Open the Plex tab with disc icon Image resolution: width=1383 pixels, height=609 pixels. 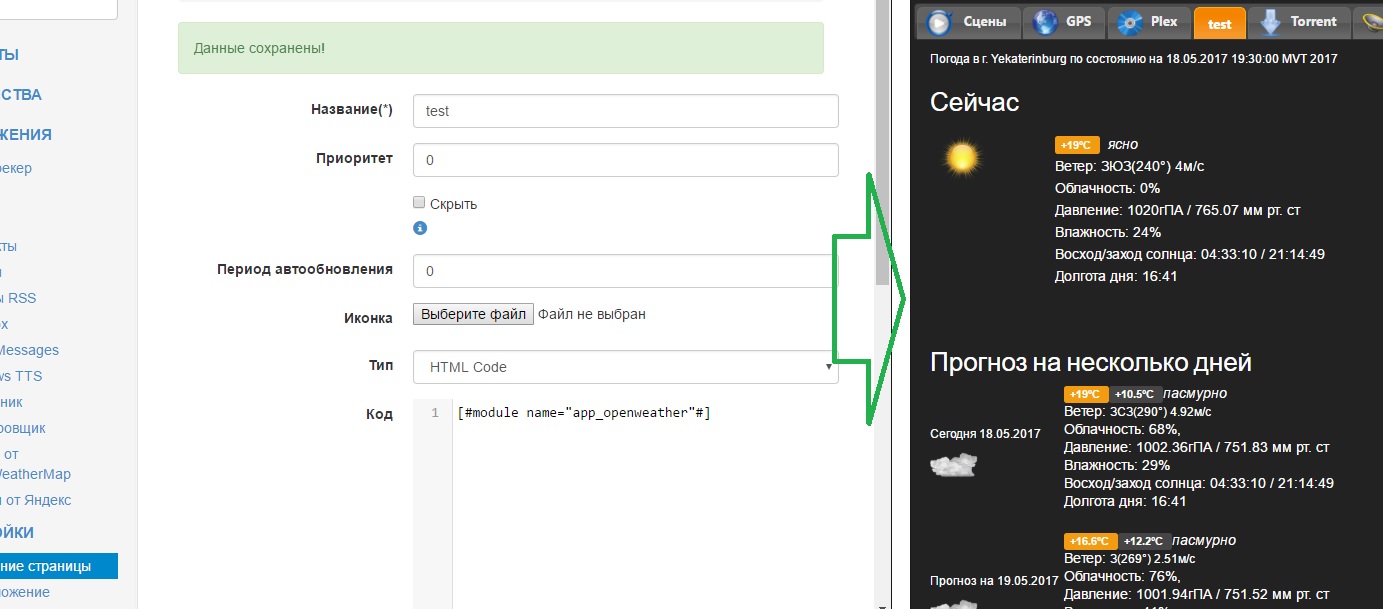[x=1150, y=22]
